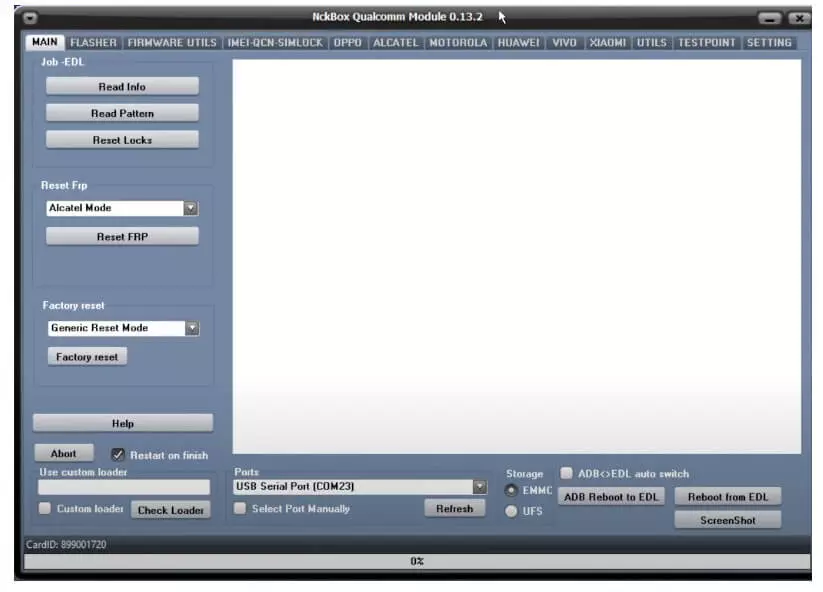Open the FLASHER tab
This screenshot has width=823, height=592.
click(x=93, y=43)
